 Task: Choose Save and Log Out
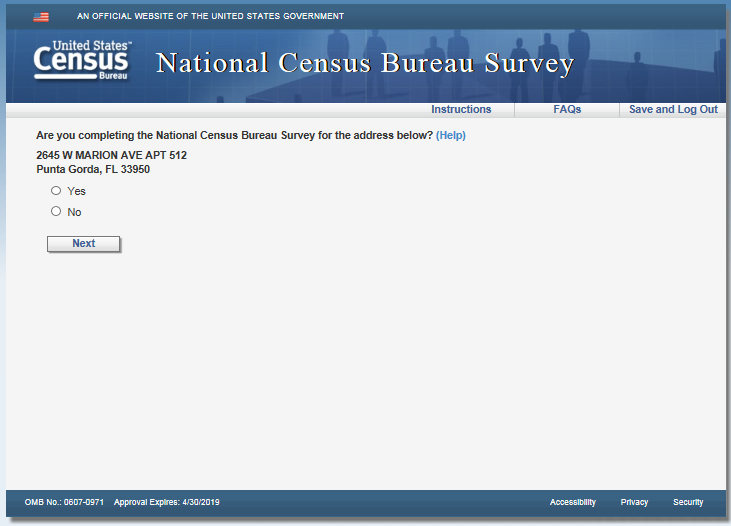point(673,109)
